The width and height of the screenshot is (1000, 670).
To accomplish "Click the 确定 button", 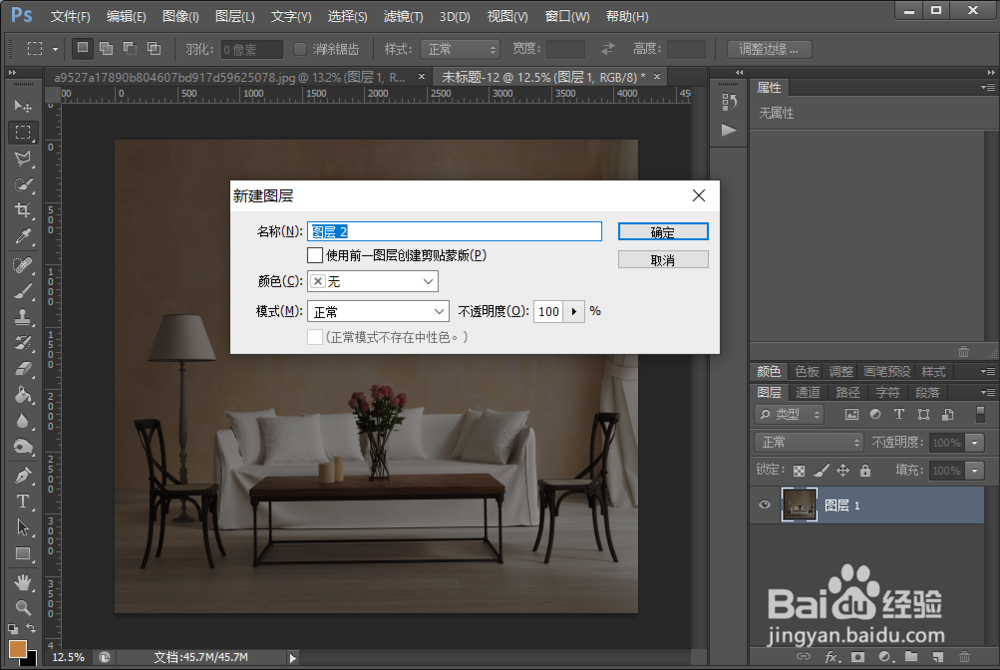I will tap(663, 232).
